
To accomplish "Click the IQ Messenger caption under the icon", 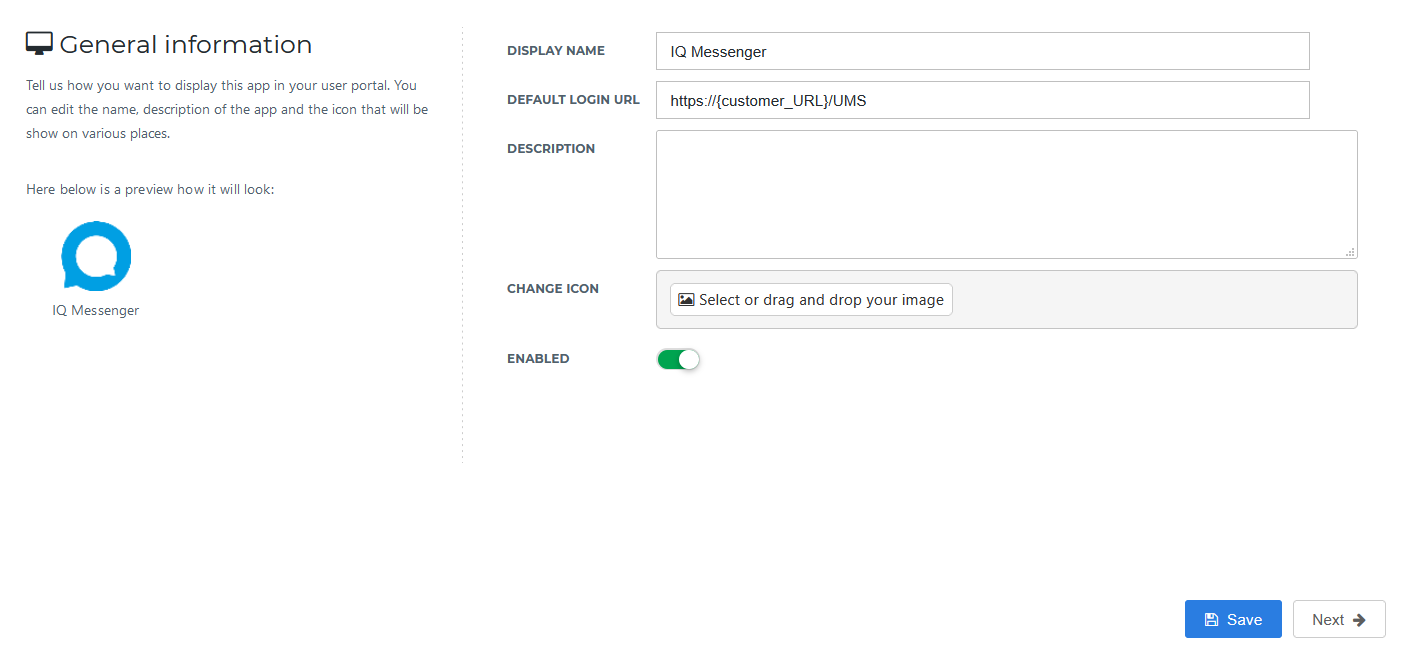I will point(96,311).
